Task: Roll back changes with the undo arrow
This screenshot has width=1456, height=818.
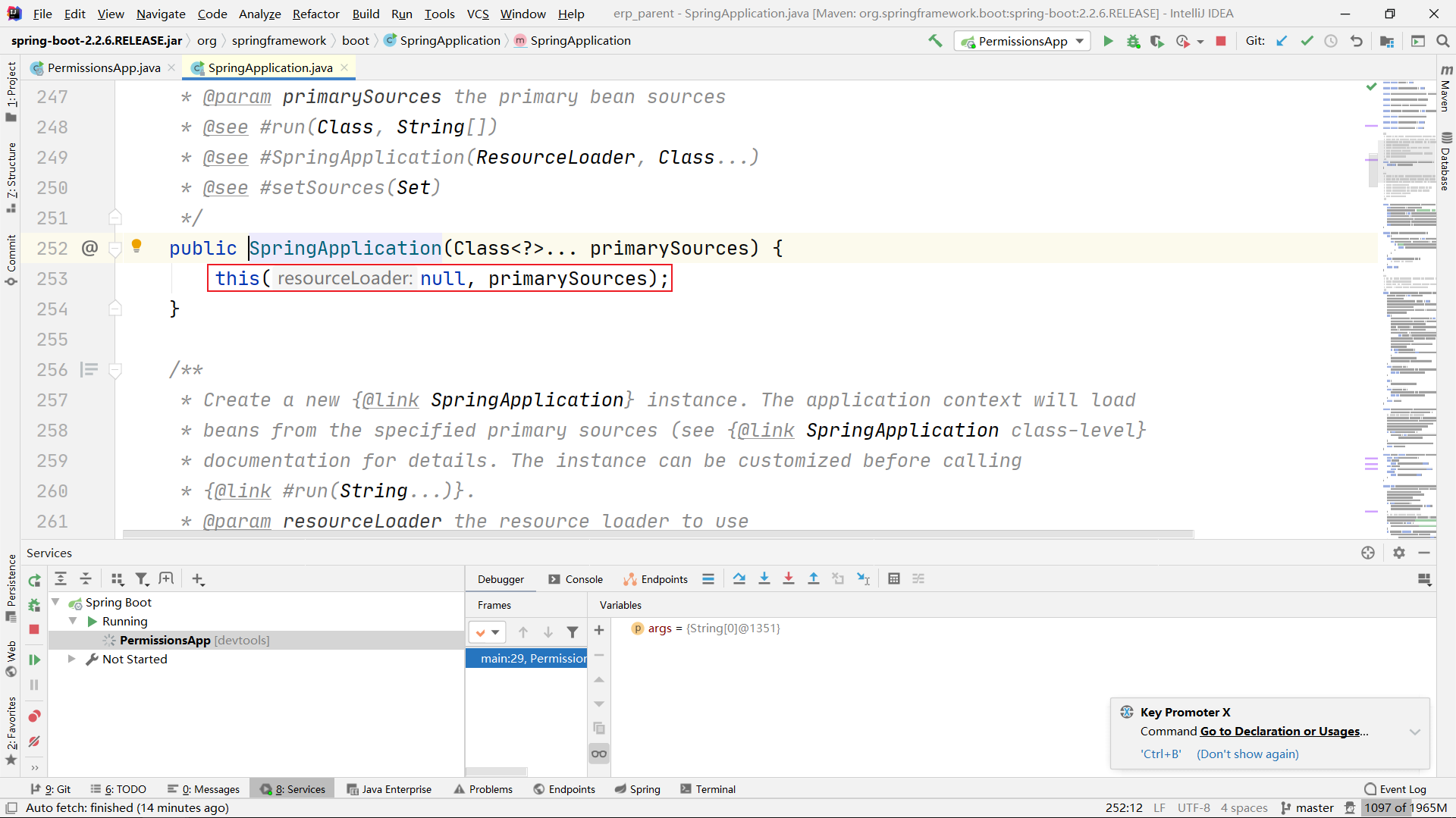Action: click(x=1357, y=41)
